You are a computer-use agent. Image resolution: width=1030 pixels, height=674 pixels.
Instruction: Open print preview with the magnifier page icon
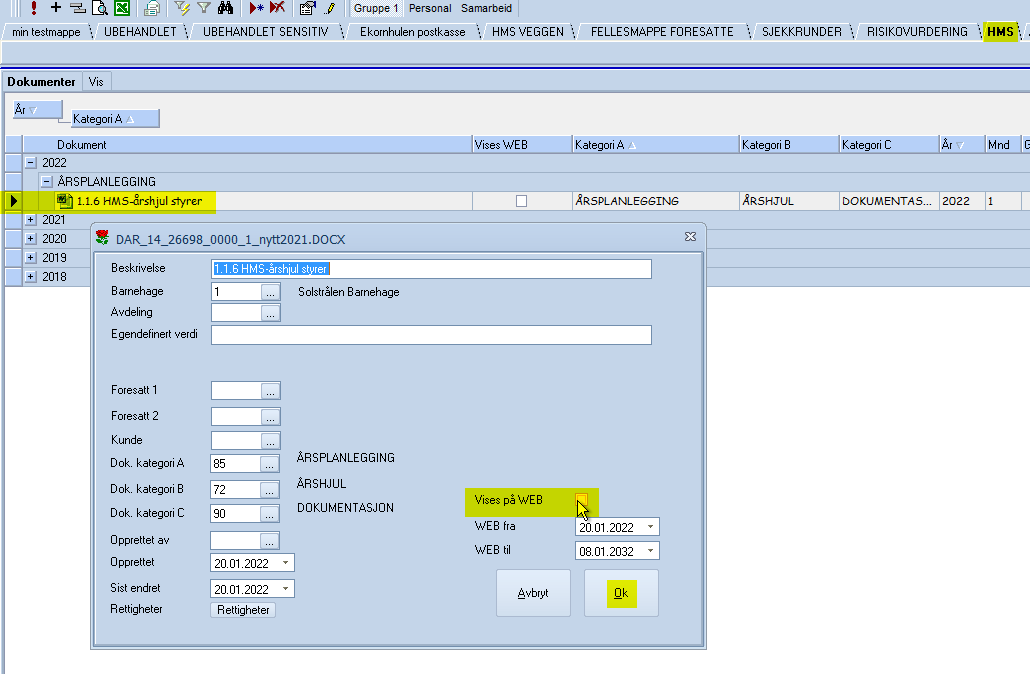point(100,8)
